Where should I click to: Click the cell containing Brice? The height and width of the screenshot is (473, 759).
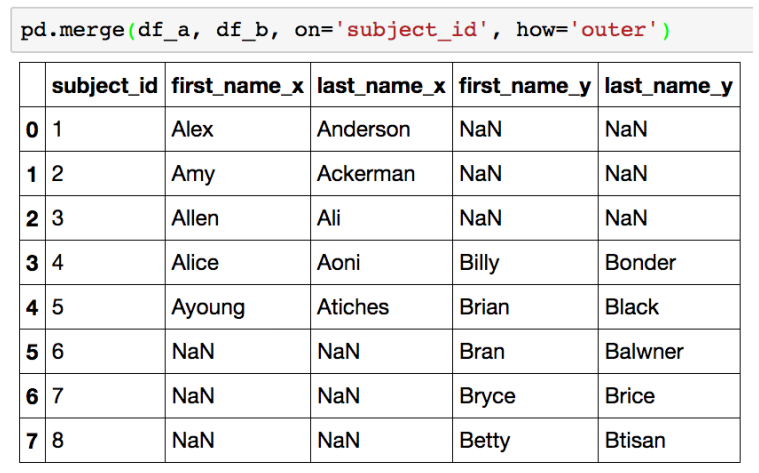(669, 396)
